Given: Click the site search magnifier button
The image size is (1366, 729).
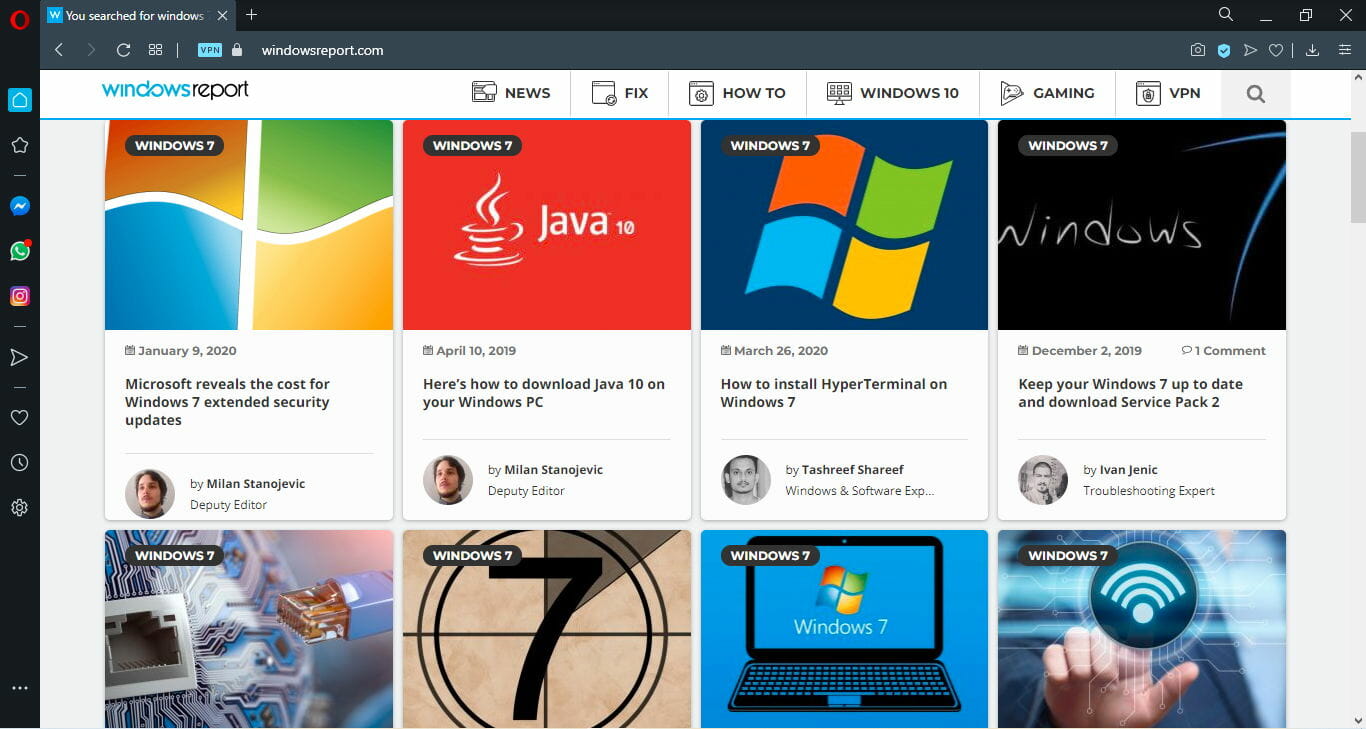Looking at the screenshot, I should click(1256, 94).
